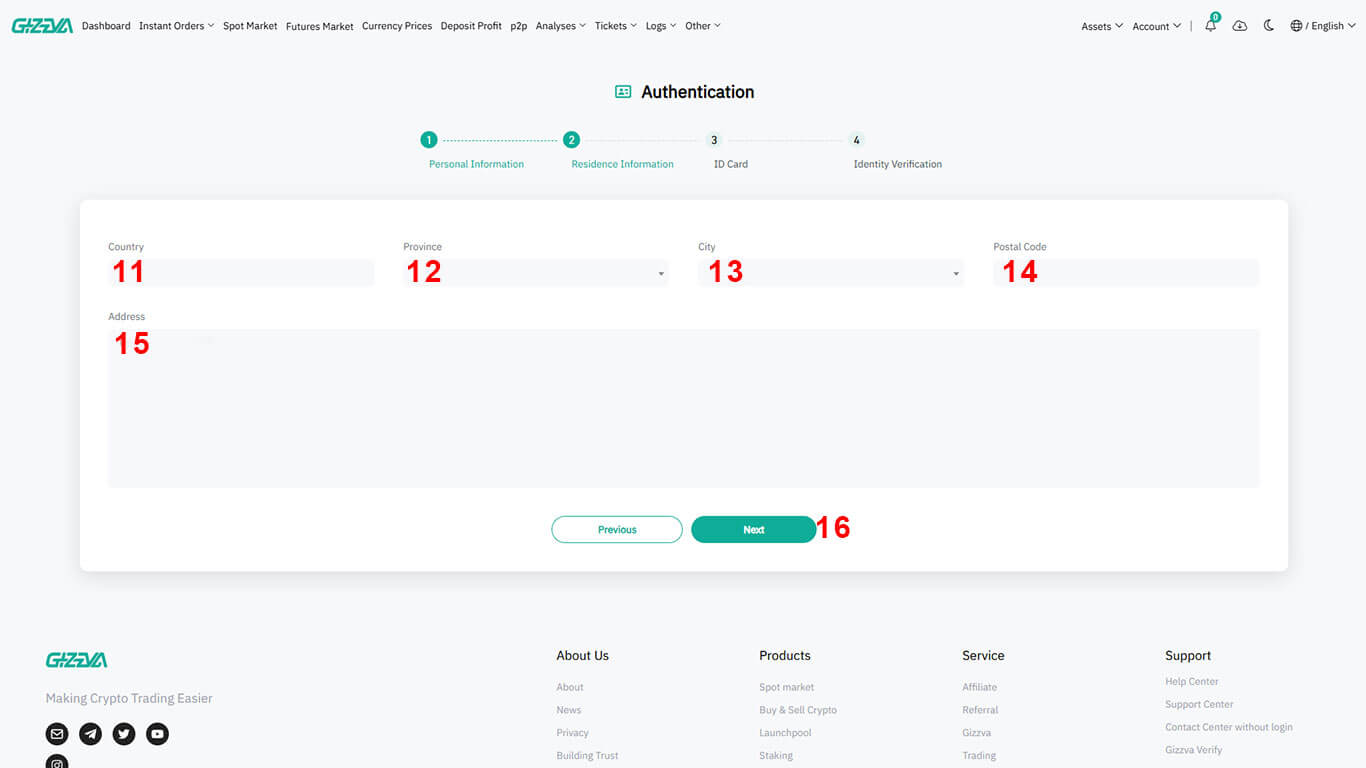This screenshot has height=768, width=1366.
Task: Open the Instant Orders menu
Action: tap(176, 26)
